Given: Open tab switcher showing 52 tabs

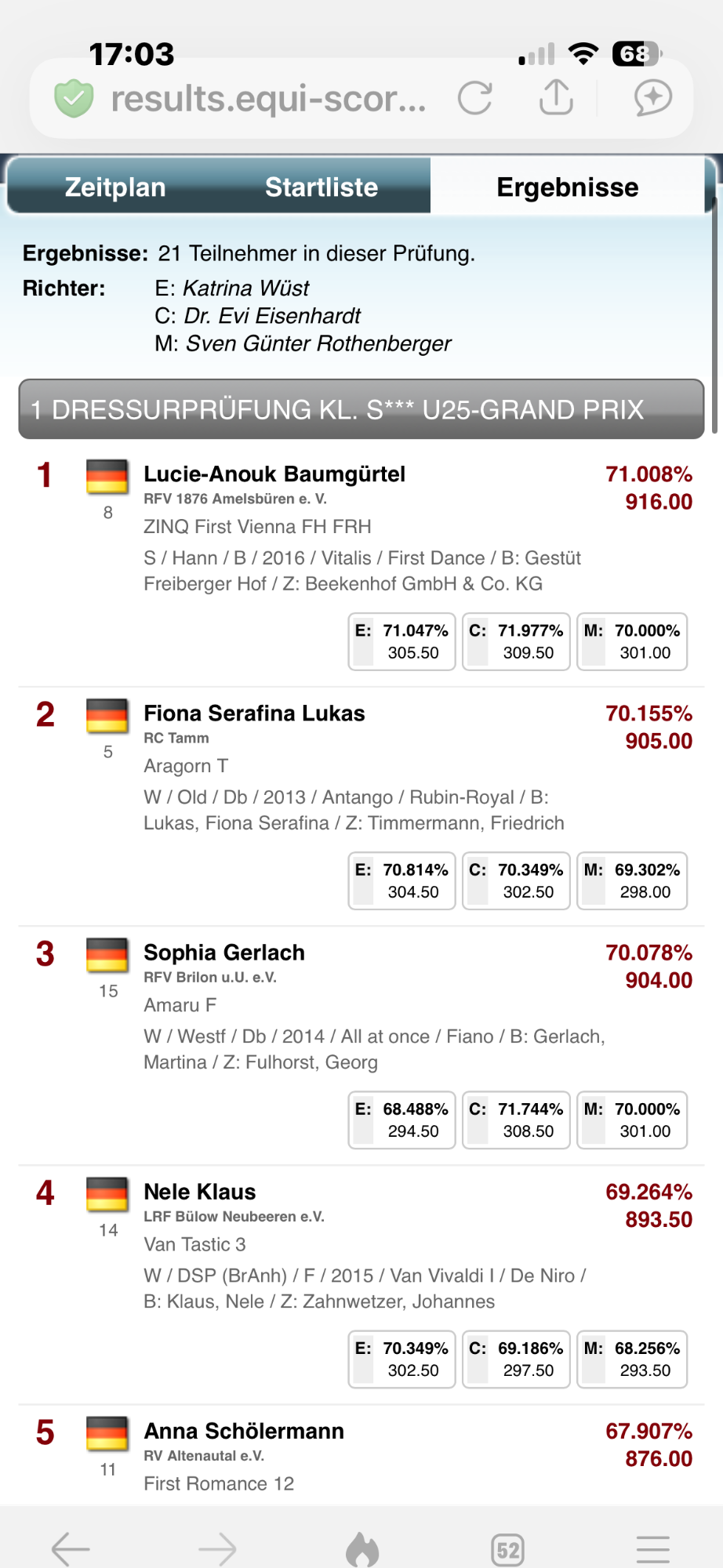Looking at the screenshot, I should tap(507, 1549).
